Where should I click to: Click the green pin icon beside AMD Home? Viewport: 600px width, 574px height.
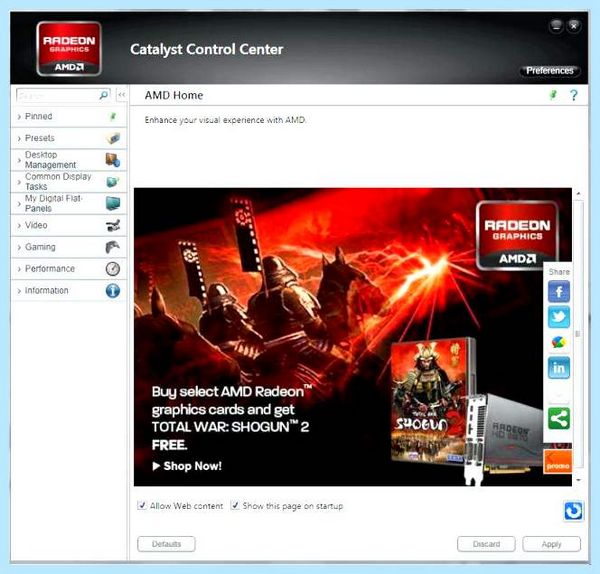(553, 95)
